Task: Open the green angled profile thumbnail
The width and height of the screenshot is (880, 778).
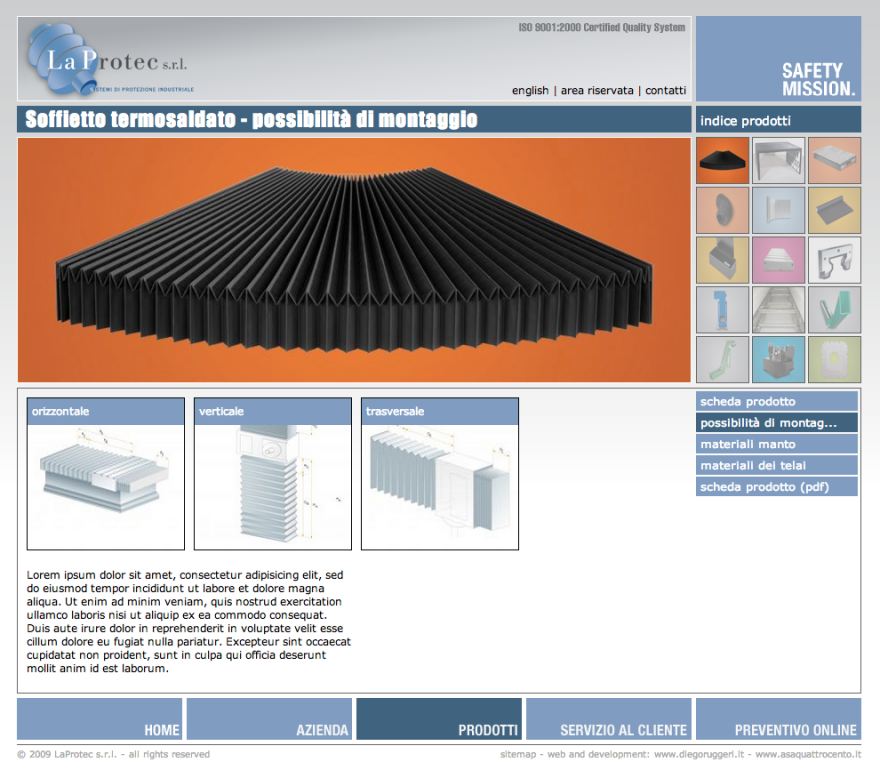Action: click(835, 310)
